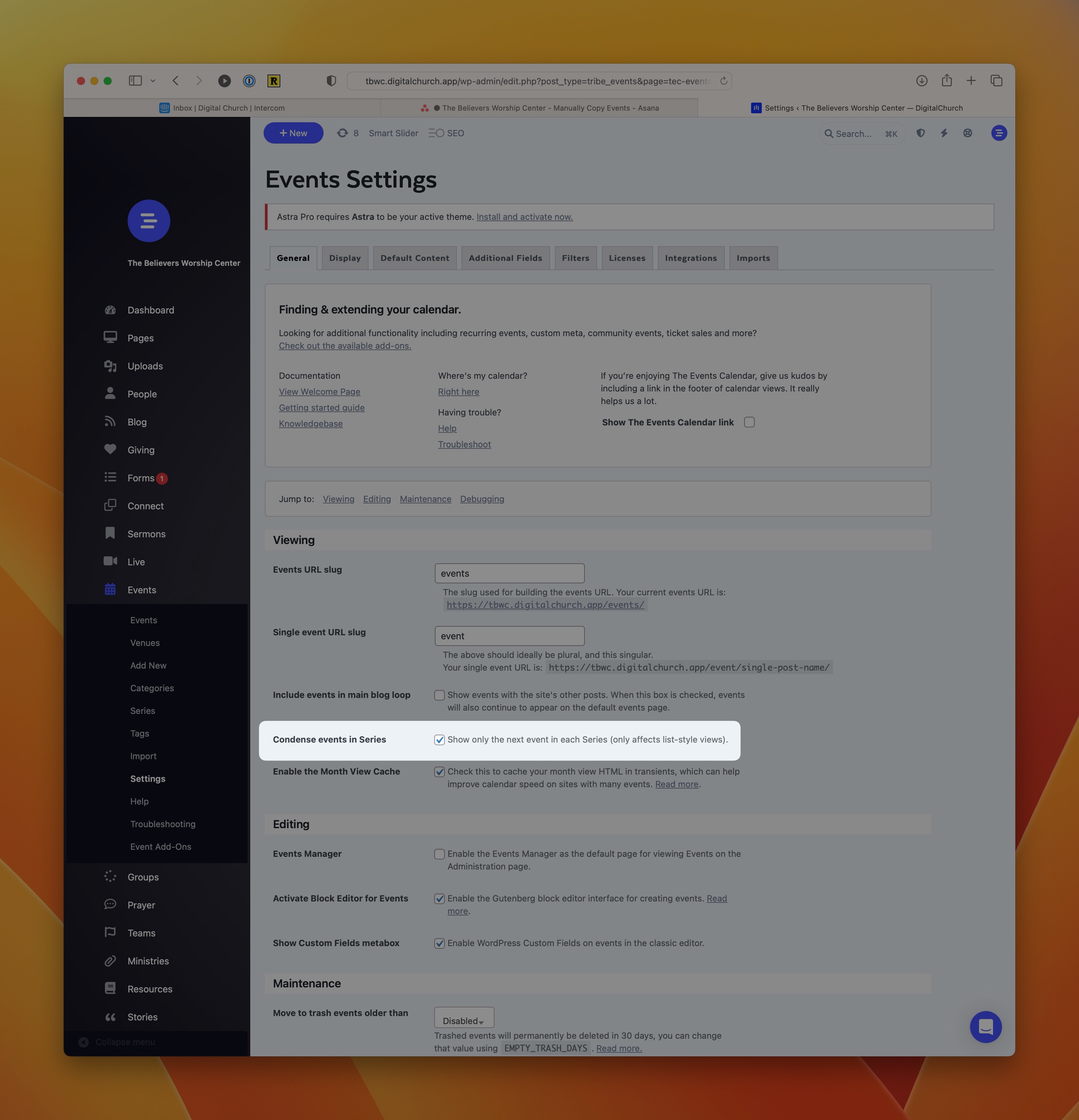
Task: Open Prayer in the sidebar
Action: pos(141,905)
